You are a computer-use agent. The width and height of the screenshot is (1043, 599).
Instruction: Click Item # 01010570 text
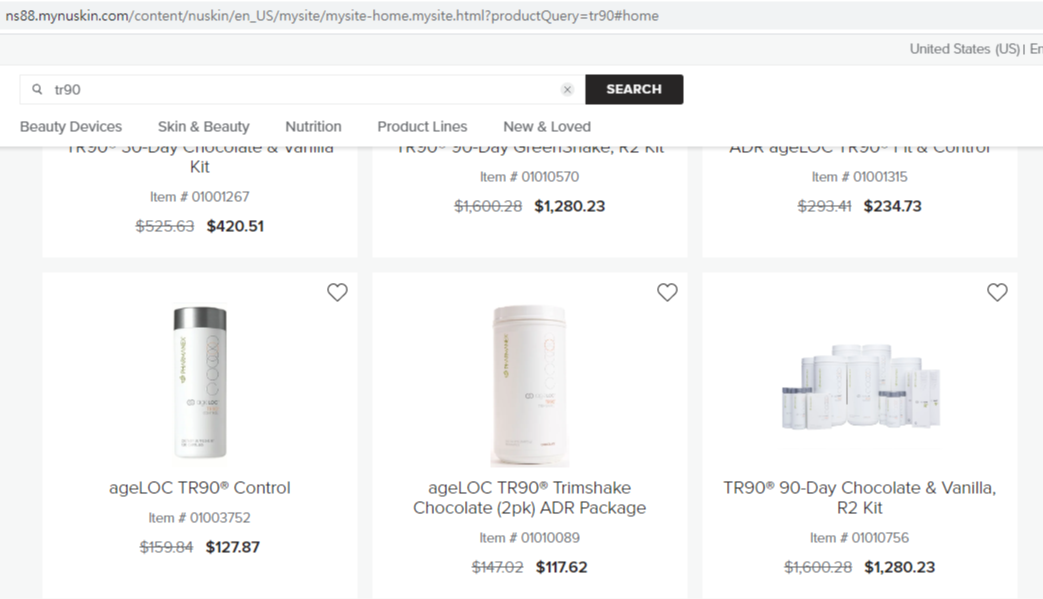pos(529,177)
